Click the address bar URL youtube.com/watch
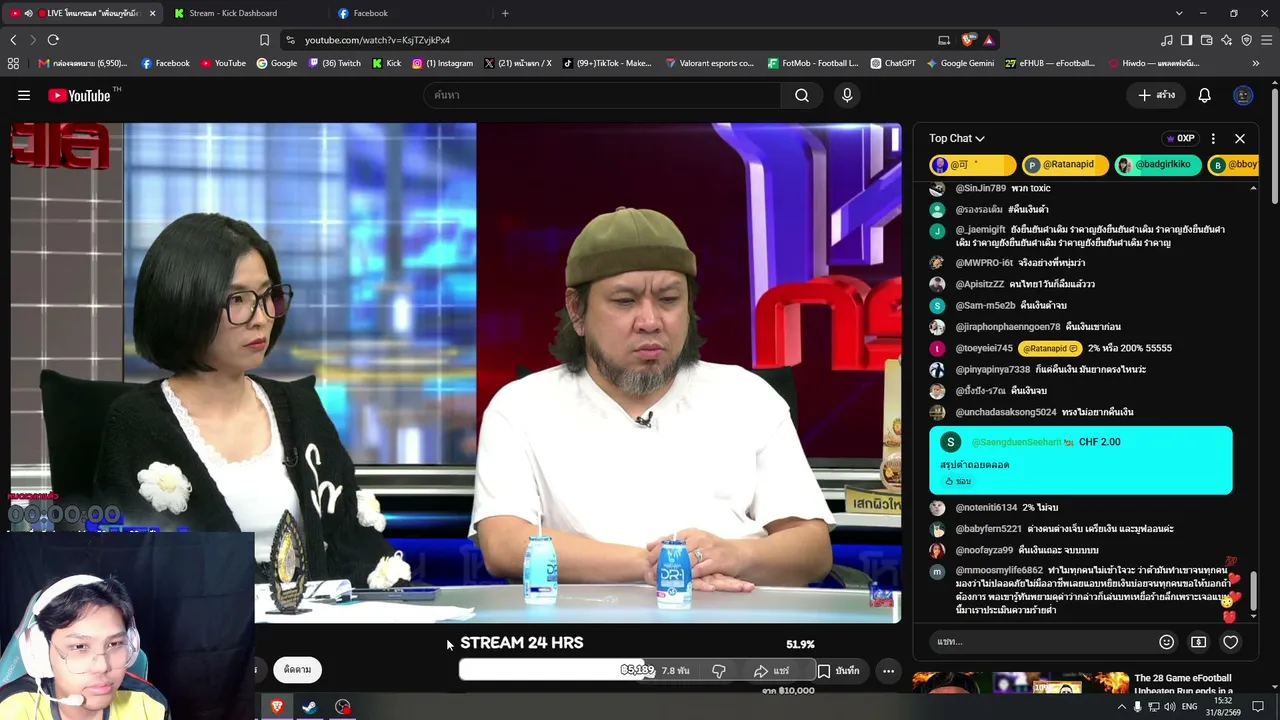Viewport: 1280px width, 720px height. click(377, 40)
